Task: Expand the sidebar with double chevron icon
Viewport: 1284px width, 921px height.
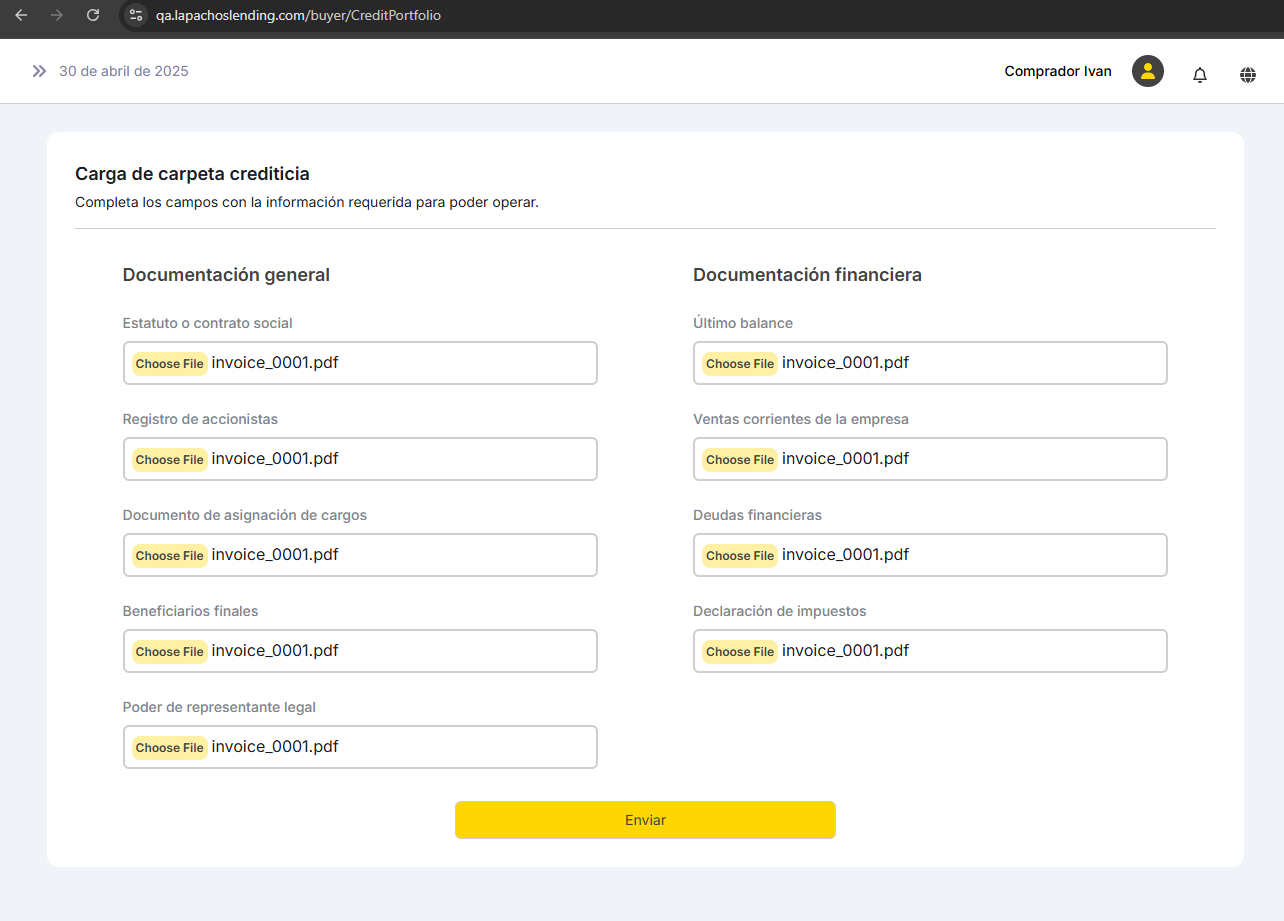Action: tap(39, 71)
